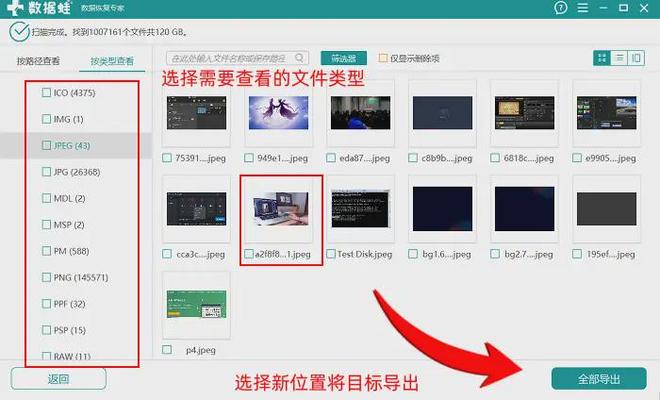Image resolution: width=660 pixels, height=400 pixels.
Task: Open thumbnail of e9905....jpeg
Action: click(x=607, y=113)
